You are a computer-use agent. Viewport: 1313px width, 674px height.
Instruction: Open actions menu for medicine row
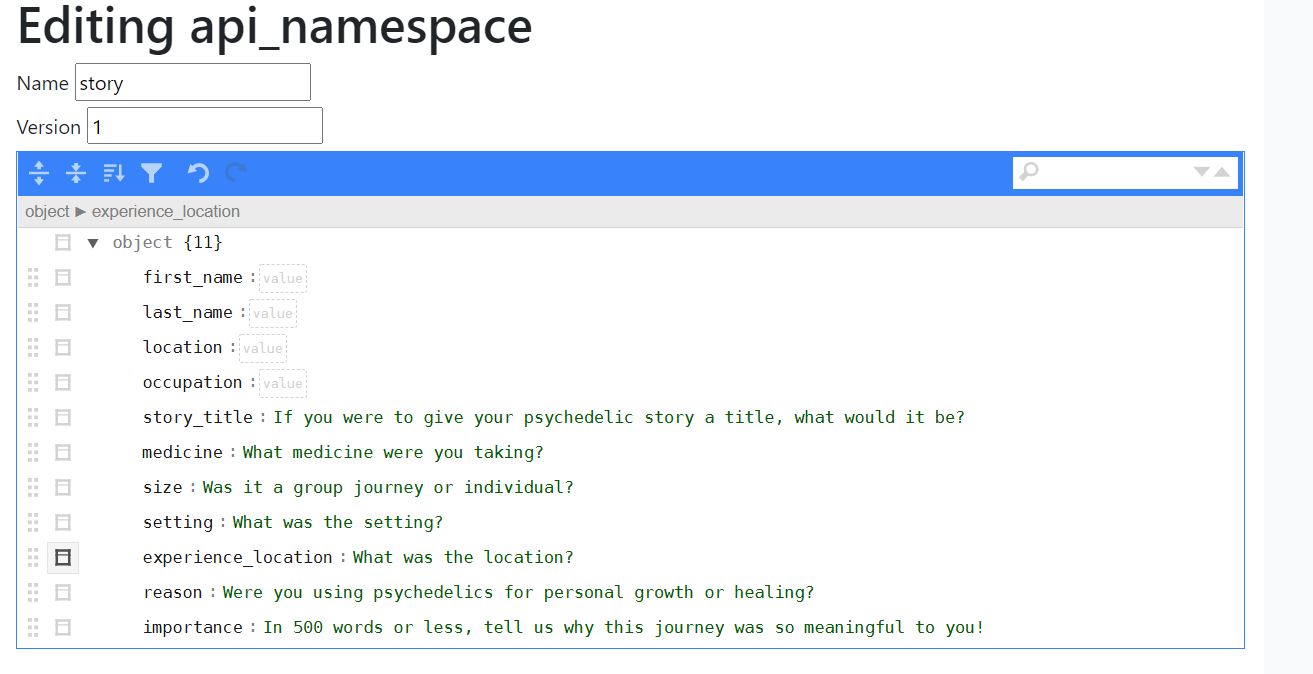point(63,452)
